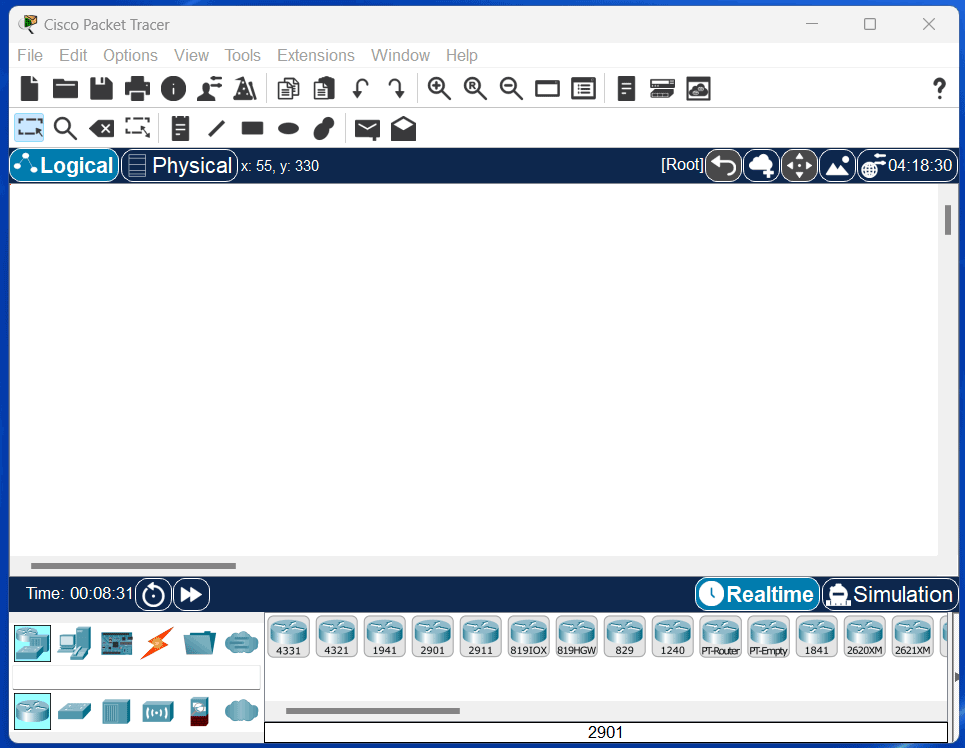965x748 pixels.
Task: Switch to Physical workspace tab
Action: (180, 165)
